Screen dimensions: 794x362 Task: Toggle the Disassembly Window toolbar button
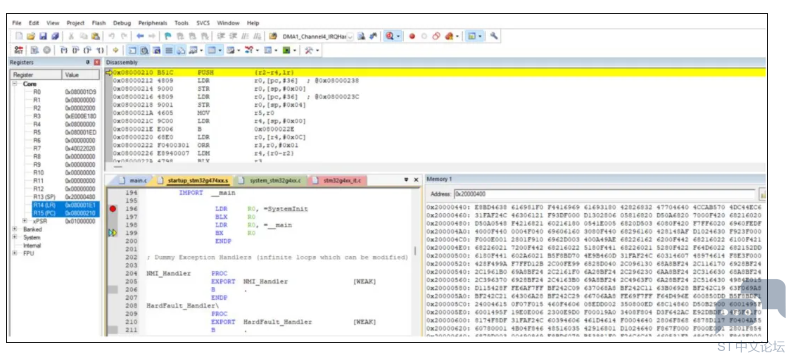click(144, 50)
